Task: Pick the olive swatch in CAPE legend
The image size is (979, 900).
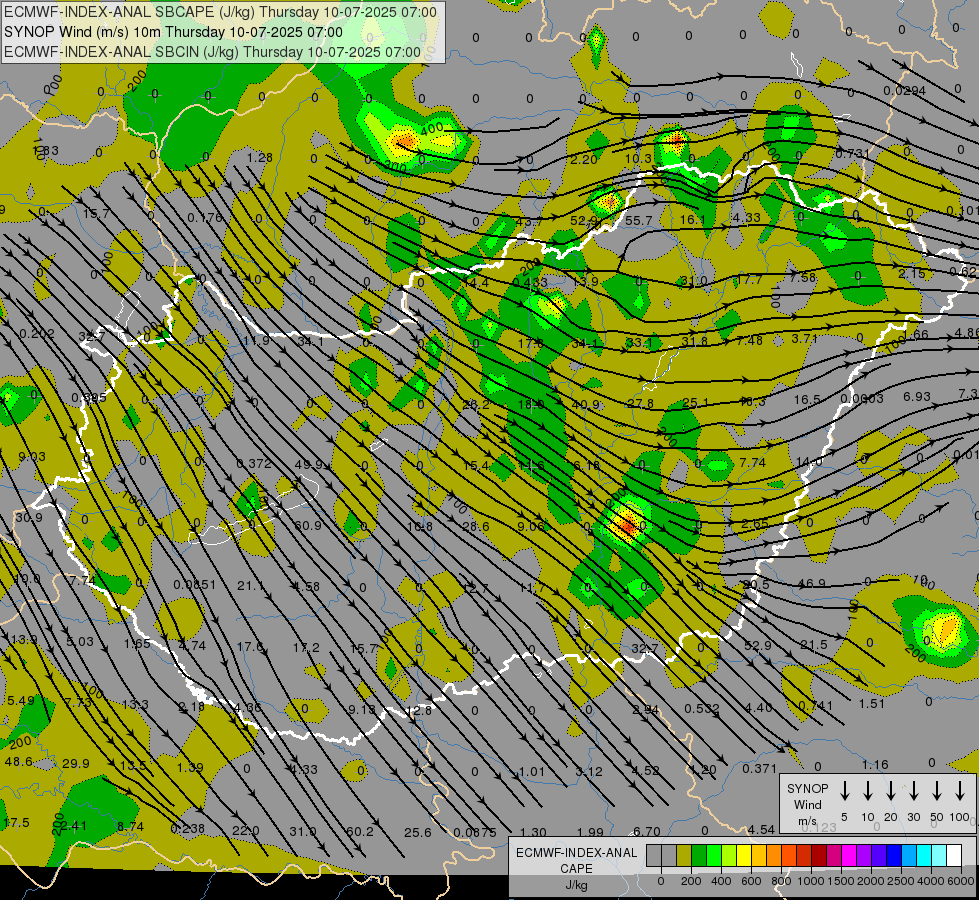Action: 684,855
